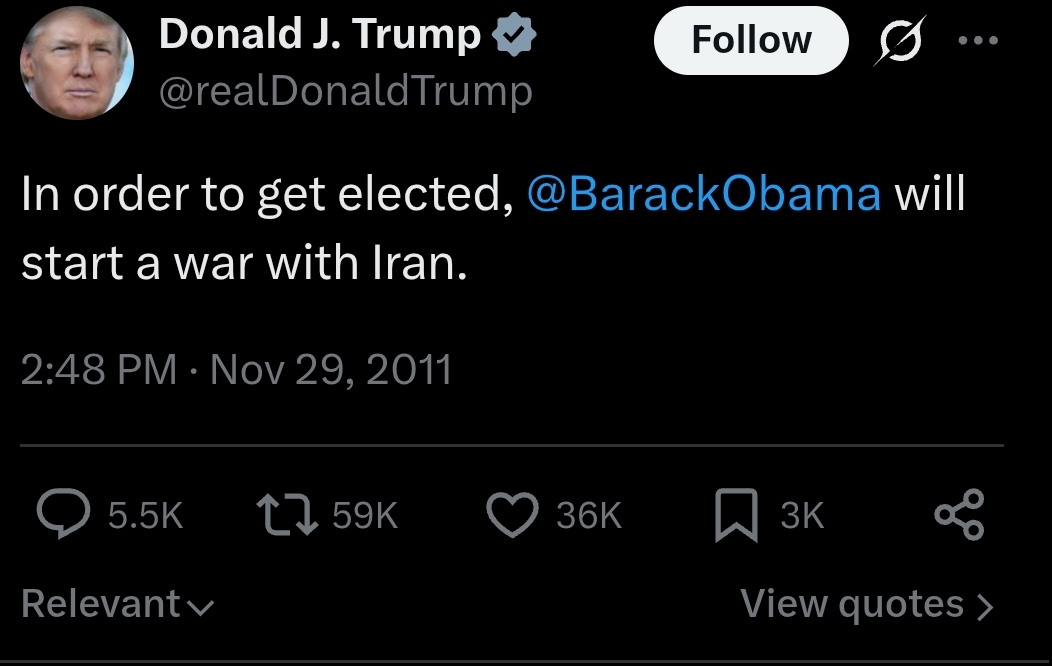
Task: Open the View quotes link
Action: click(852, 604)
